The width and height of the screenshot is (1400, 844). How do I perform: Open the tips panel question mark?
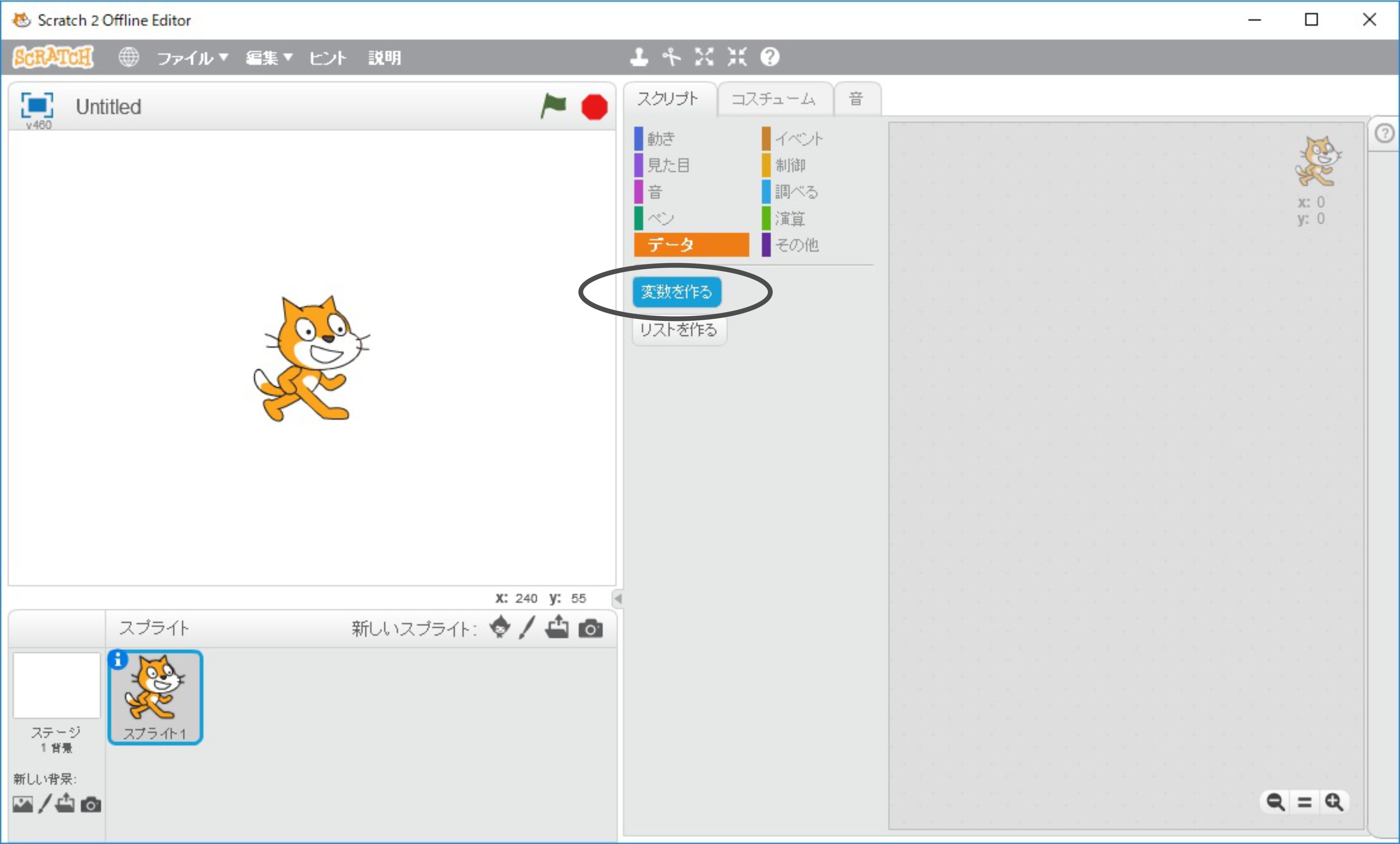tap(1385, 133)
